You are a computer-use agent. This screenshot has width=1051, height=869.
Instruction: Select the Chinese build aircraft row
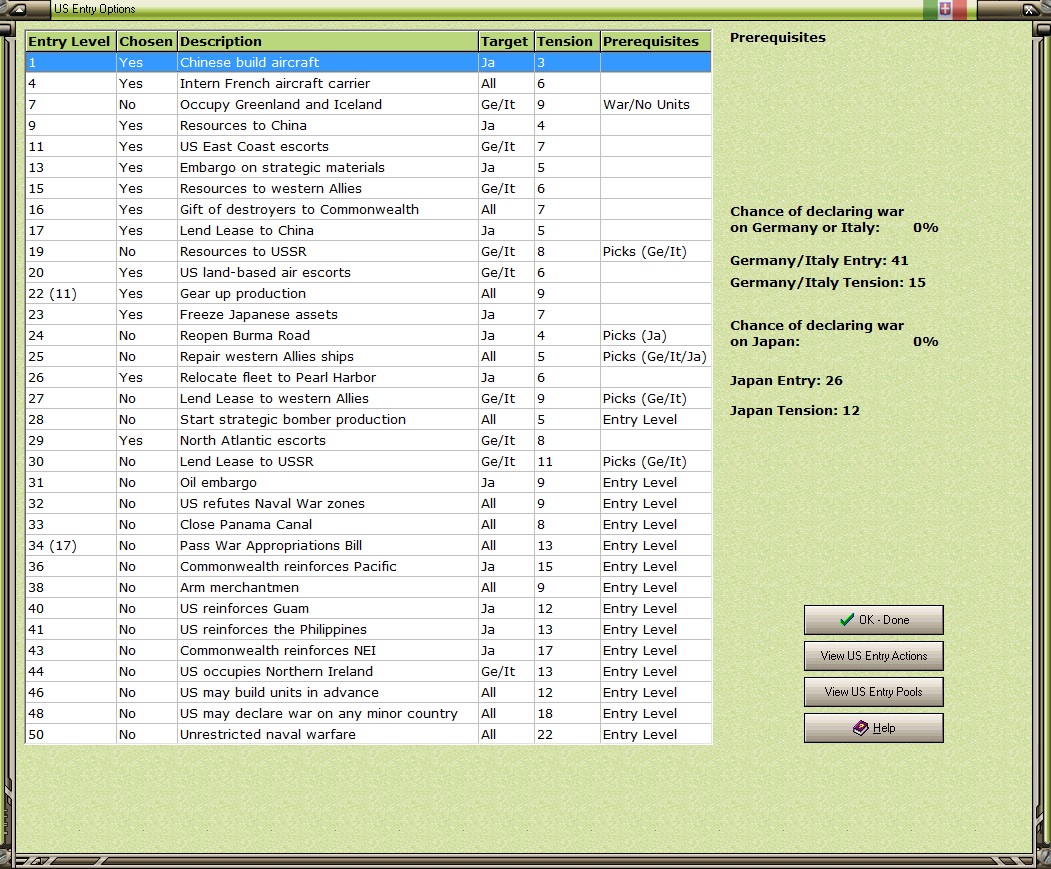[368, 62]
